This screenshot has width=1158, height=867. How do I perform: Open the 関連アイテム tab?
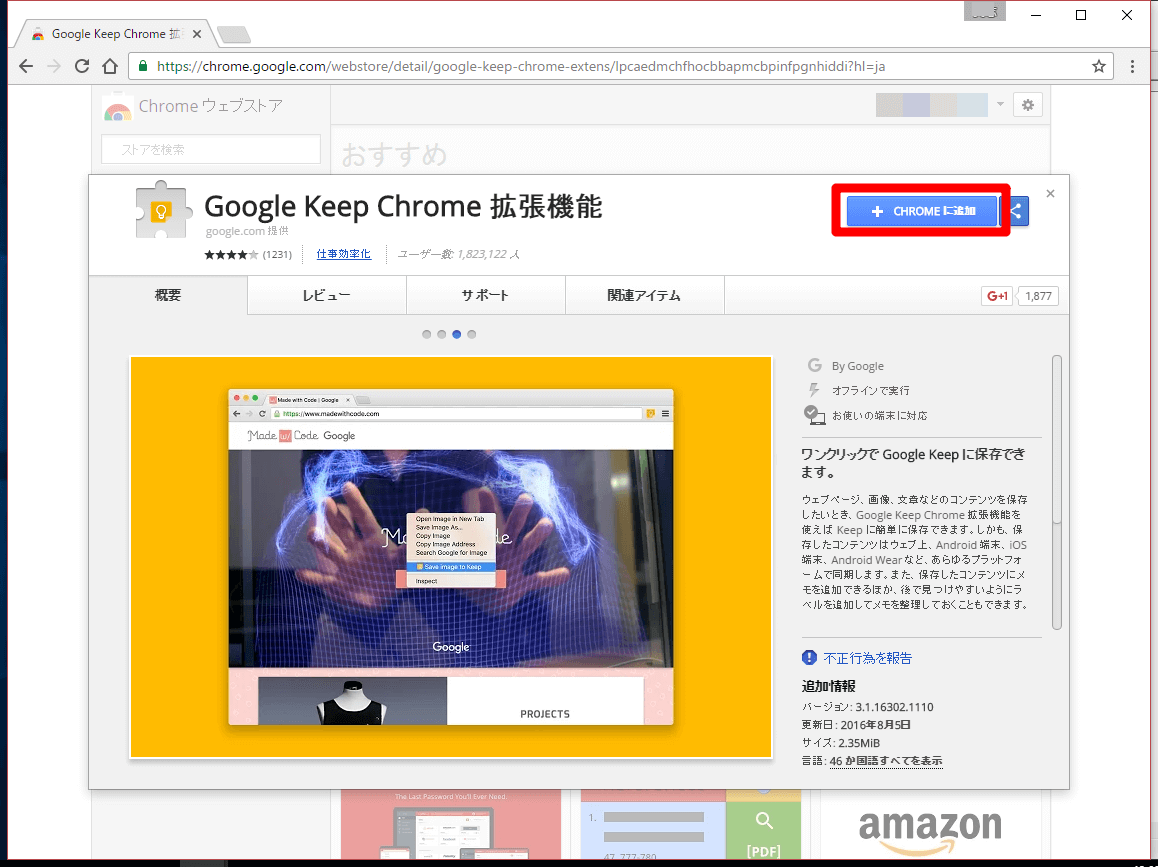click(x=644, y=295)
